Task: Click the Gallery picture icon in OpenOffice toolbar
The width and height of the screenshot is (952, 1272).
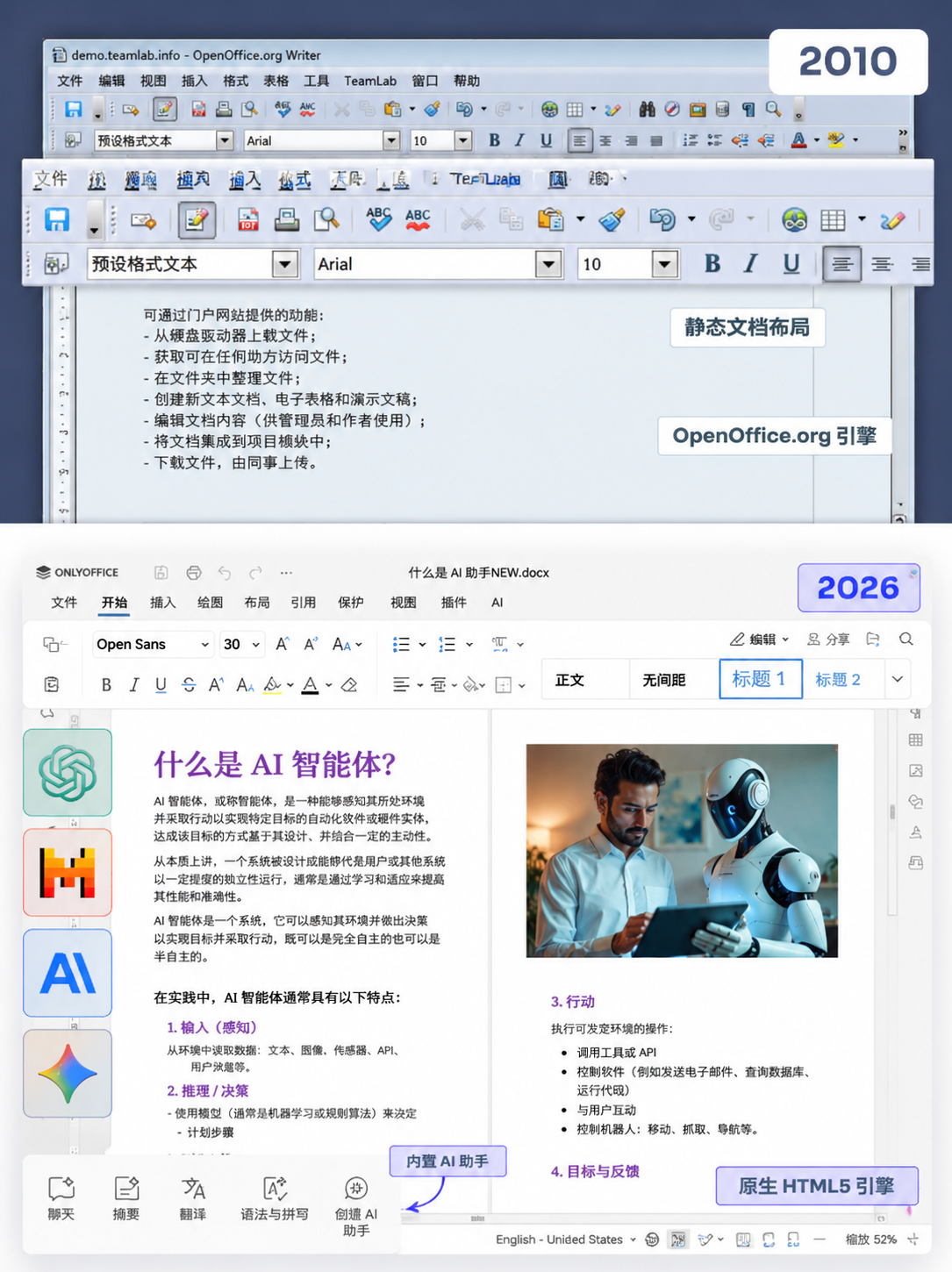Action: pyautogui.click(x=698, y=109)
